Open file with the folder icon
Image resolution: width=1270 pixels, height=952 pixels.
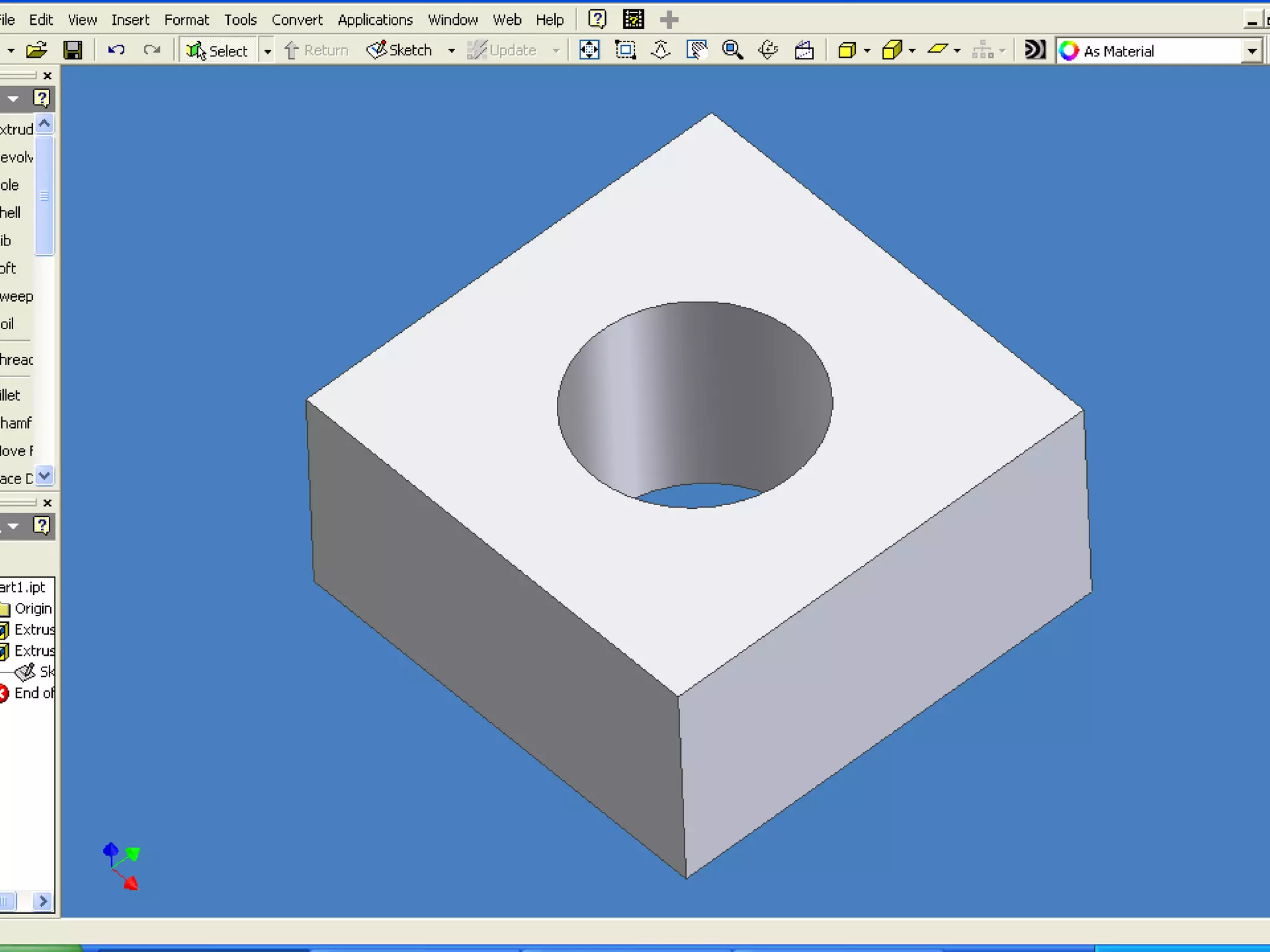pos(37,50)
